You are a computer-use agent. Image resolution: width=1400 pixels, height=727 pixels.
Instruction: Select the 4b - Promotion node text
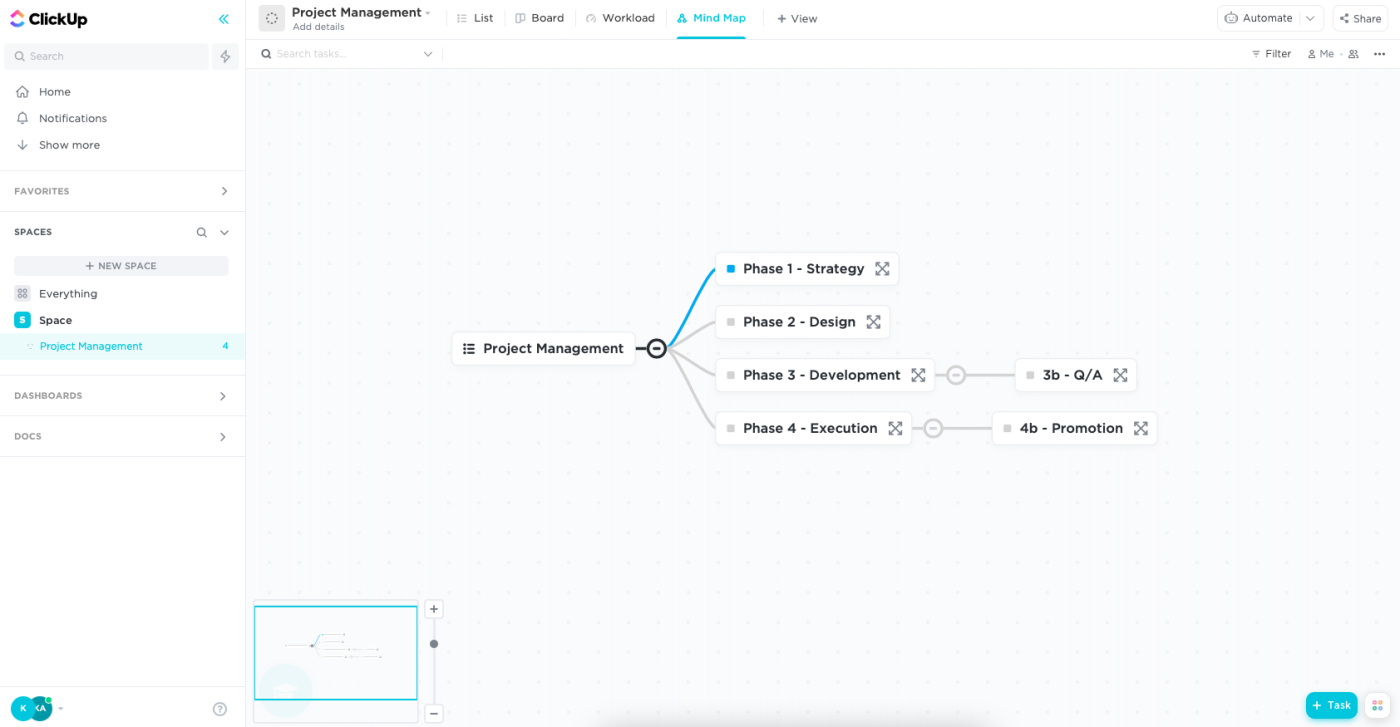point(1071,428)
